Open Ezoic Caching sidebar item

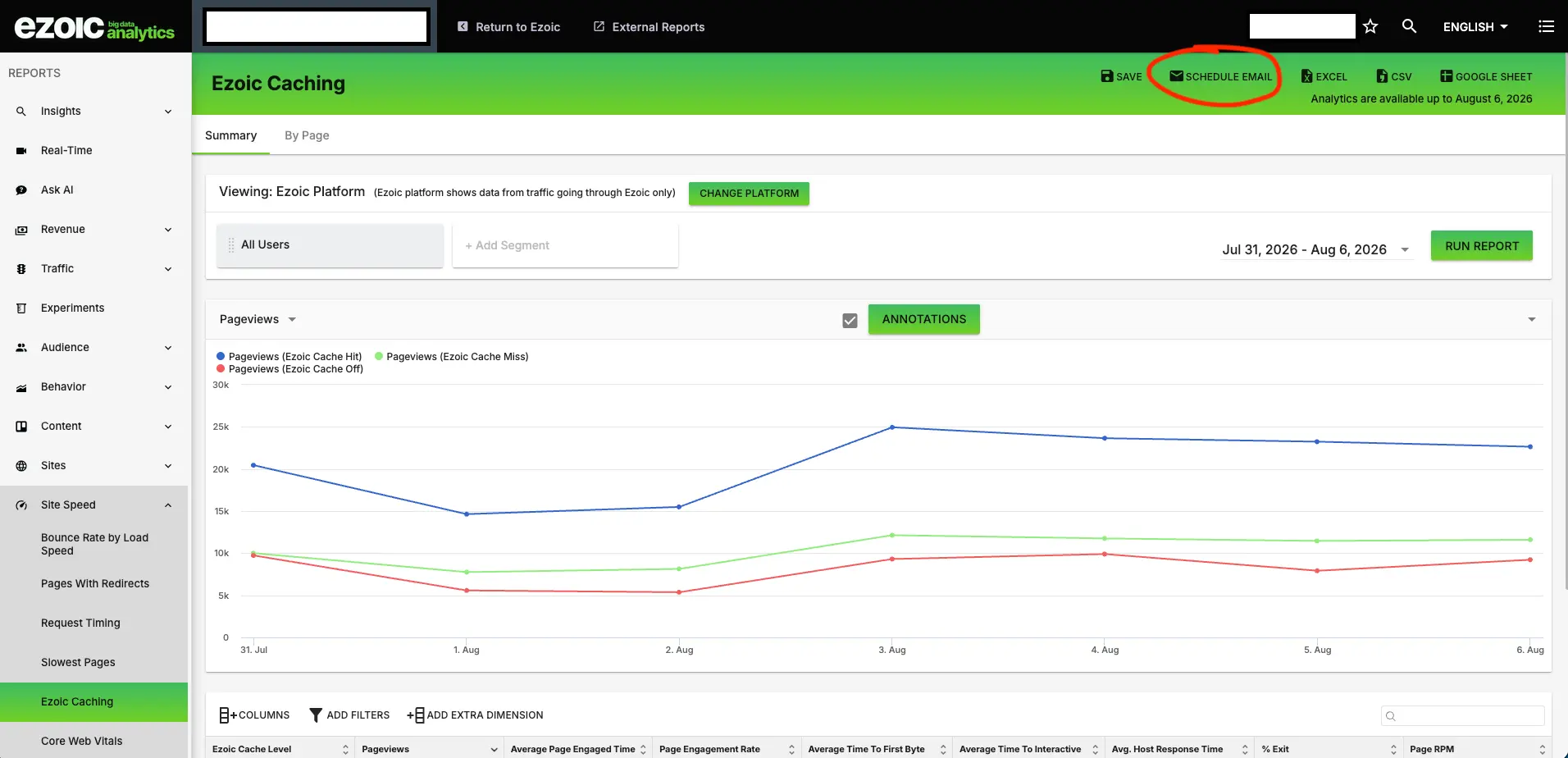point(93,702)
